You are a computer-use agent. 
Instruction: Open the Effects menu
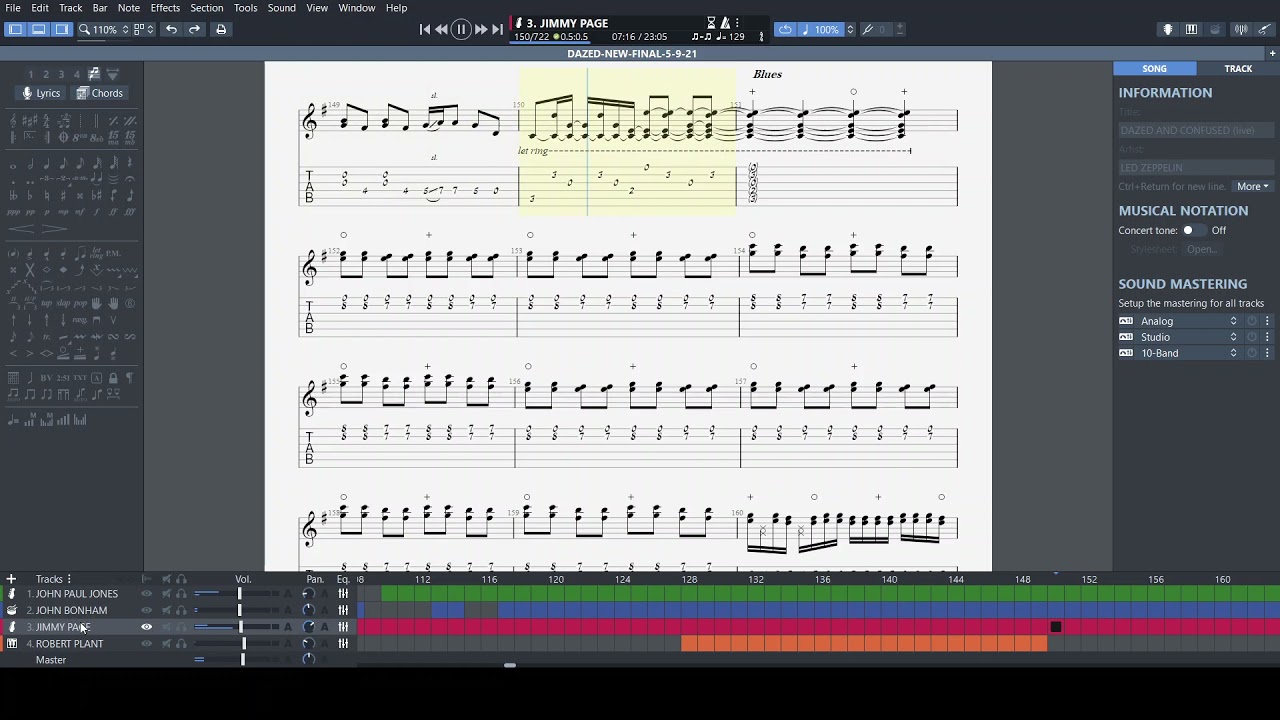coord(165,8)
